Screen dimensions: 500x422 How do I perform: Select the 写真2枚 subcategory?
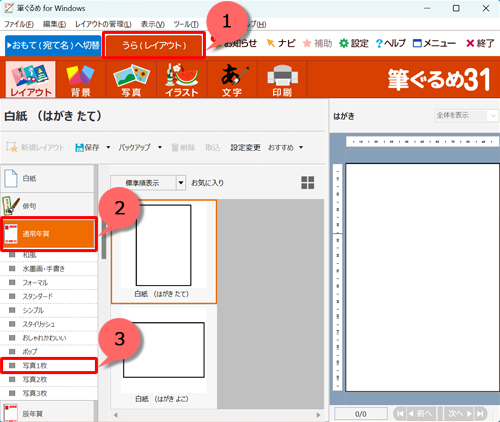49,379
